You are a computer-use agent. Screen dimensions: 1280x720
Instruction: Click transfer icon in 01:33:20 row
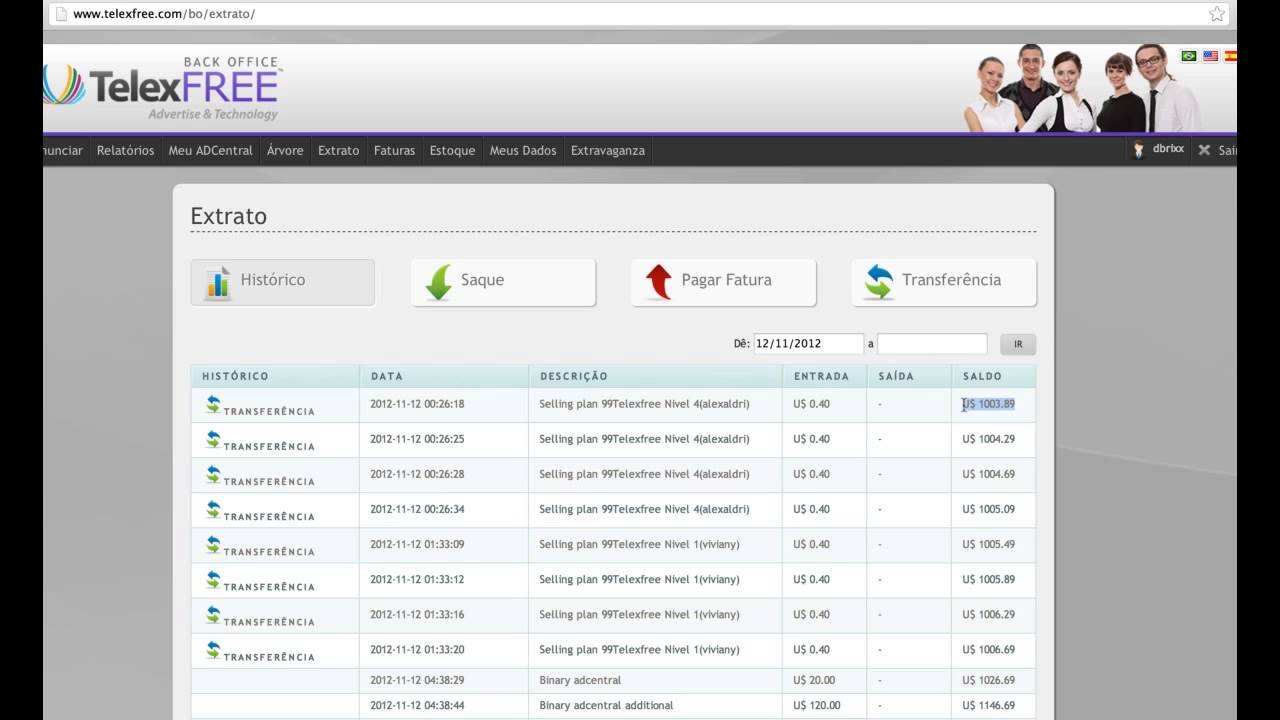point(213,648)
